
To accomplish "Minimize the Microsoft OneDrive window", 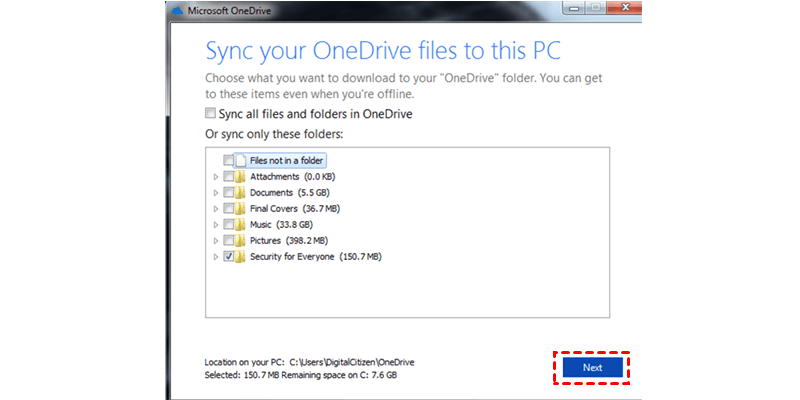I will click(x=575, y=7).
